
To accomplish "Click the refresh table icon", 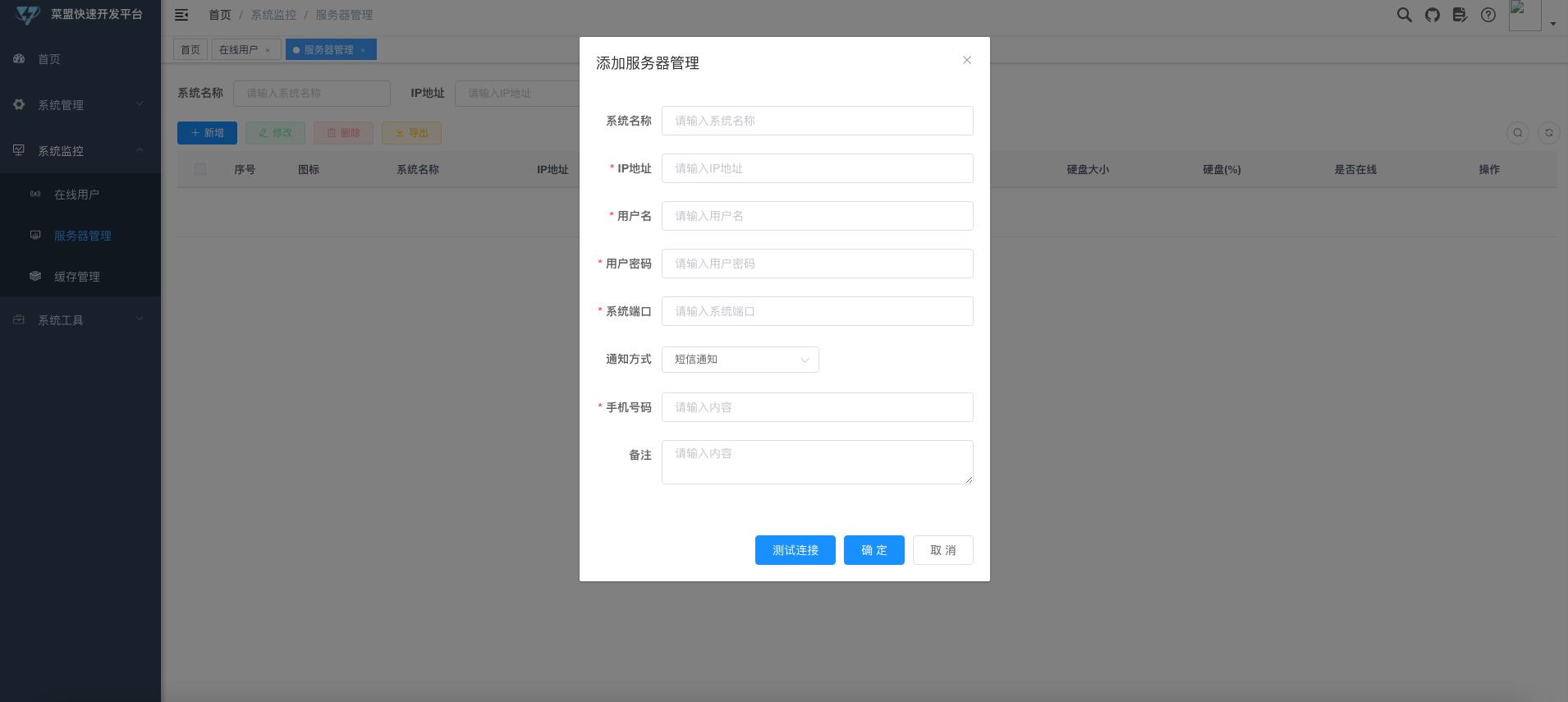I will [1549, 132].
